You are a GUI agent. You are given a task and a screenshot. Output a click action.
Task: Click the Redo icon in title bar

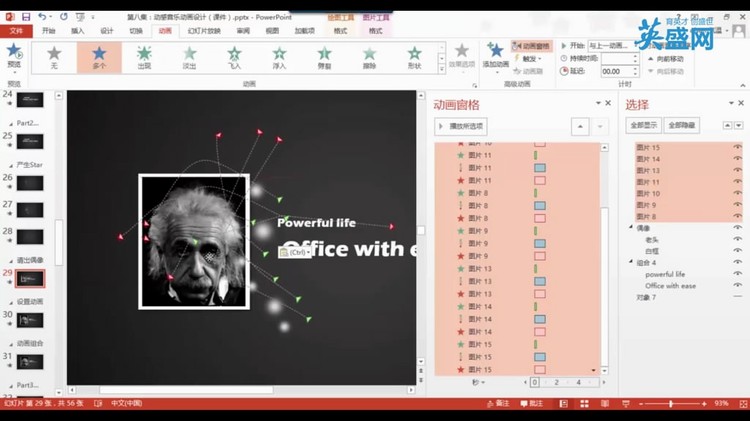[64, 17]
